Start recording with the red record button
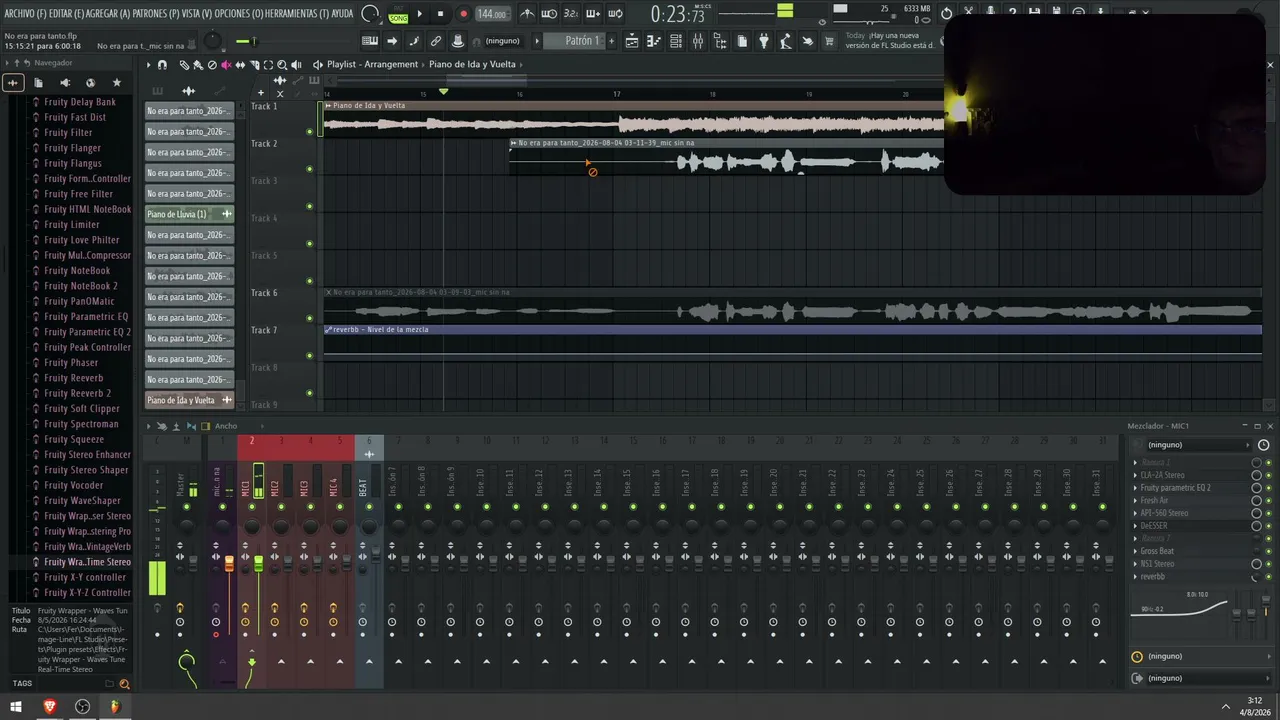1280x720 pixels. [463, 14]
